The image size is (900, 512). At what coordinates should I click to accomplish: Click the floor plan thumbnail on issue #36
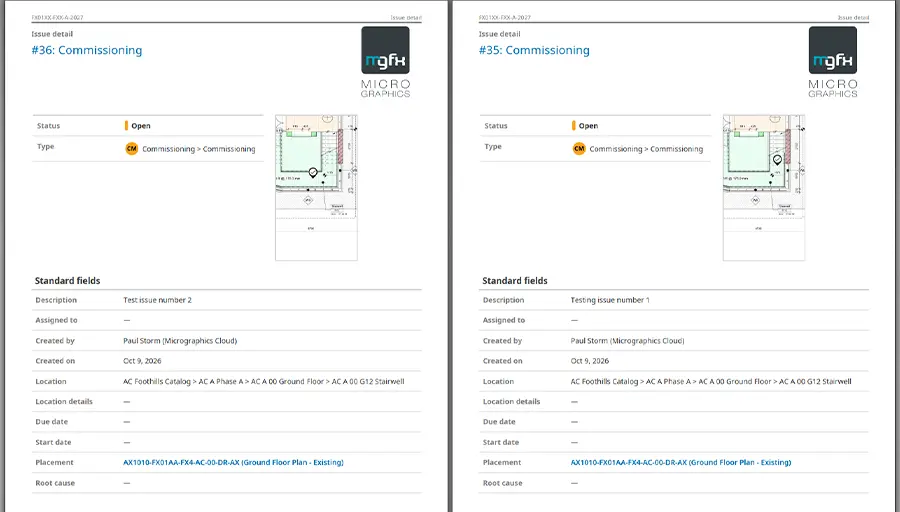(x=316, y=188)
